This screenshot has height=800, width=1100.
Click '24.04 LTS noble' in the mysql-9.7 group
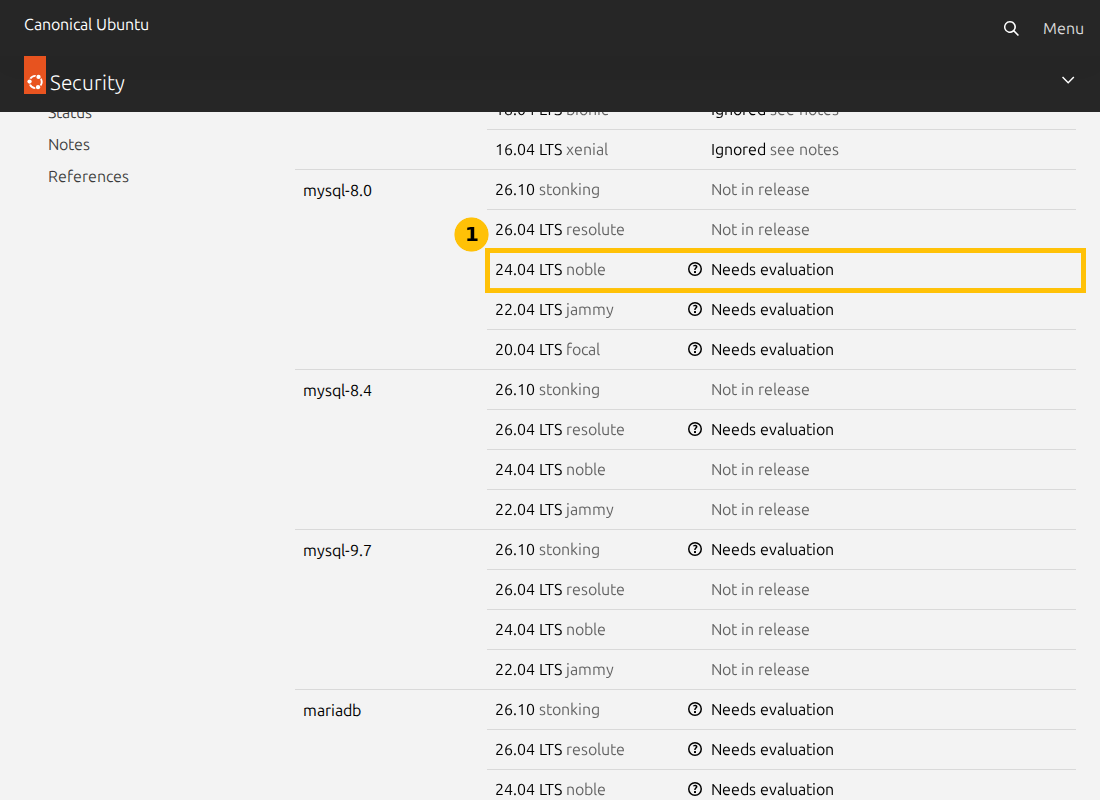click(x=550, y=629)
